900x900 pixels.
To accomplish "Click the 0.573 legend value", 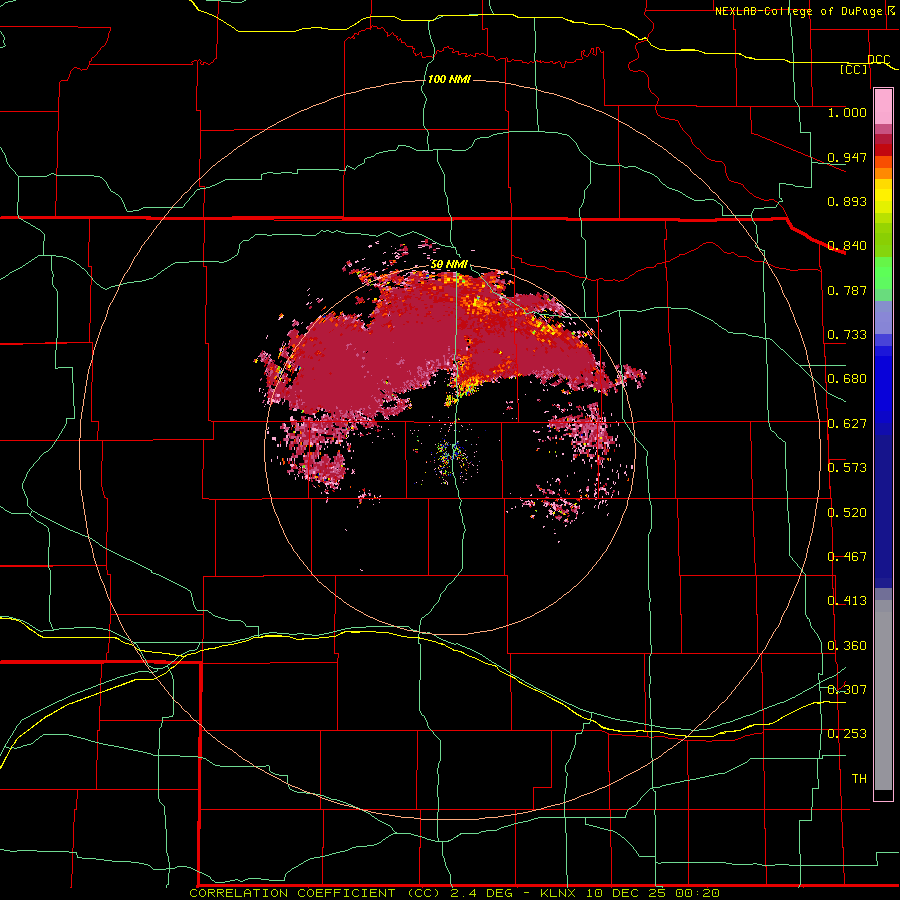I will [x=847, y=468].
